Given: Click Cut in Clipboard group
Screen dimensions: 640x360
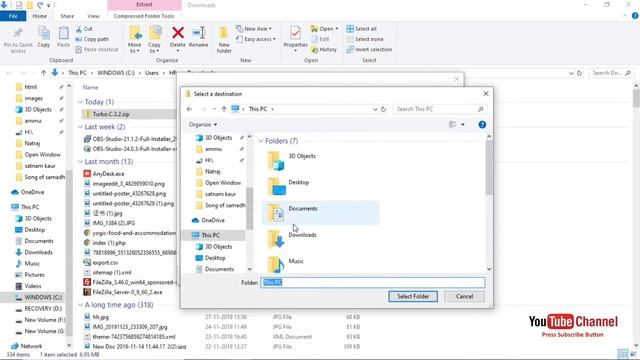Looking at the screenshot, I should point(84,29).
